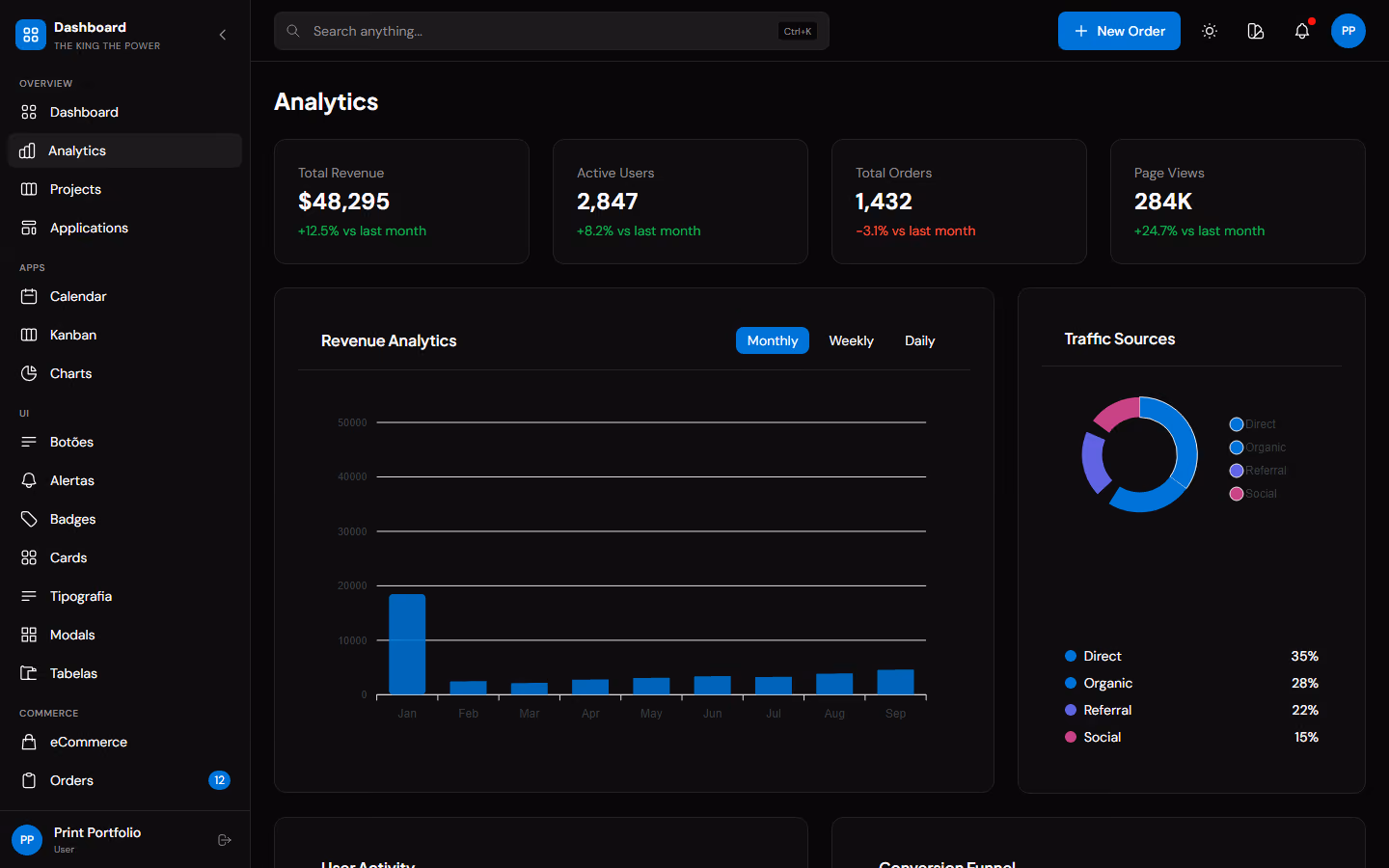Viewport: 1389px width, 868px height.
Task: Switch to the Weekly revenue tab
Action: pyautogui.click(x=852, y=340)
